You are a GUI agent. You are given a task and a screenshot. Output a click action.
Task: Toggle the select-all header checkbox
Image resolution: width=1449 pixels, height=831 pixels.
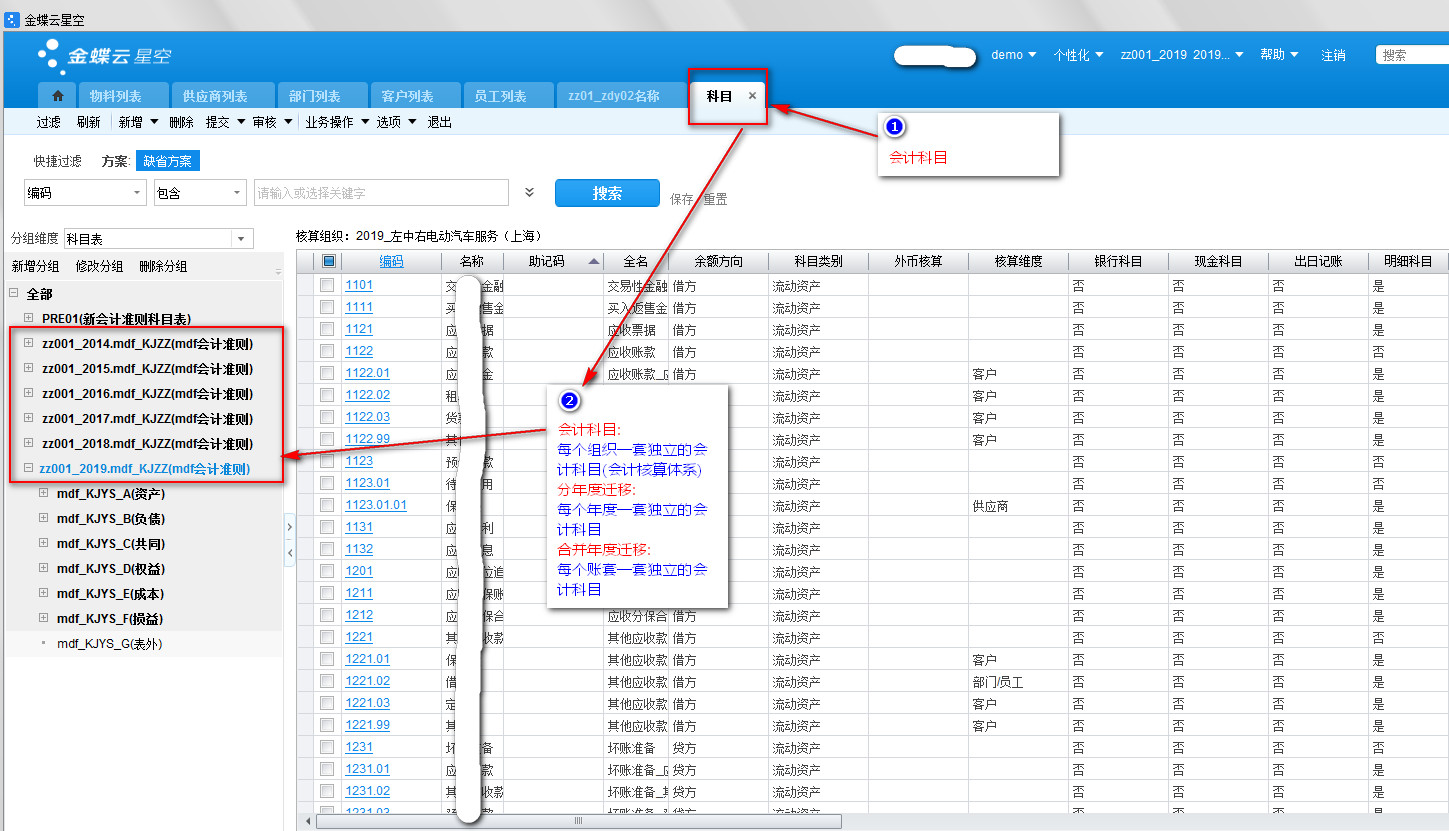click(x=328, y=262)
